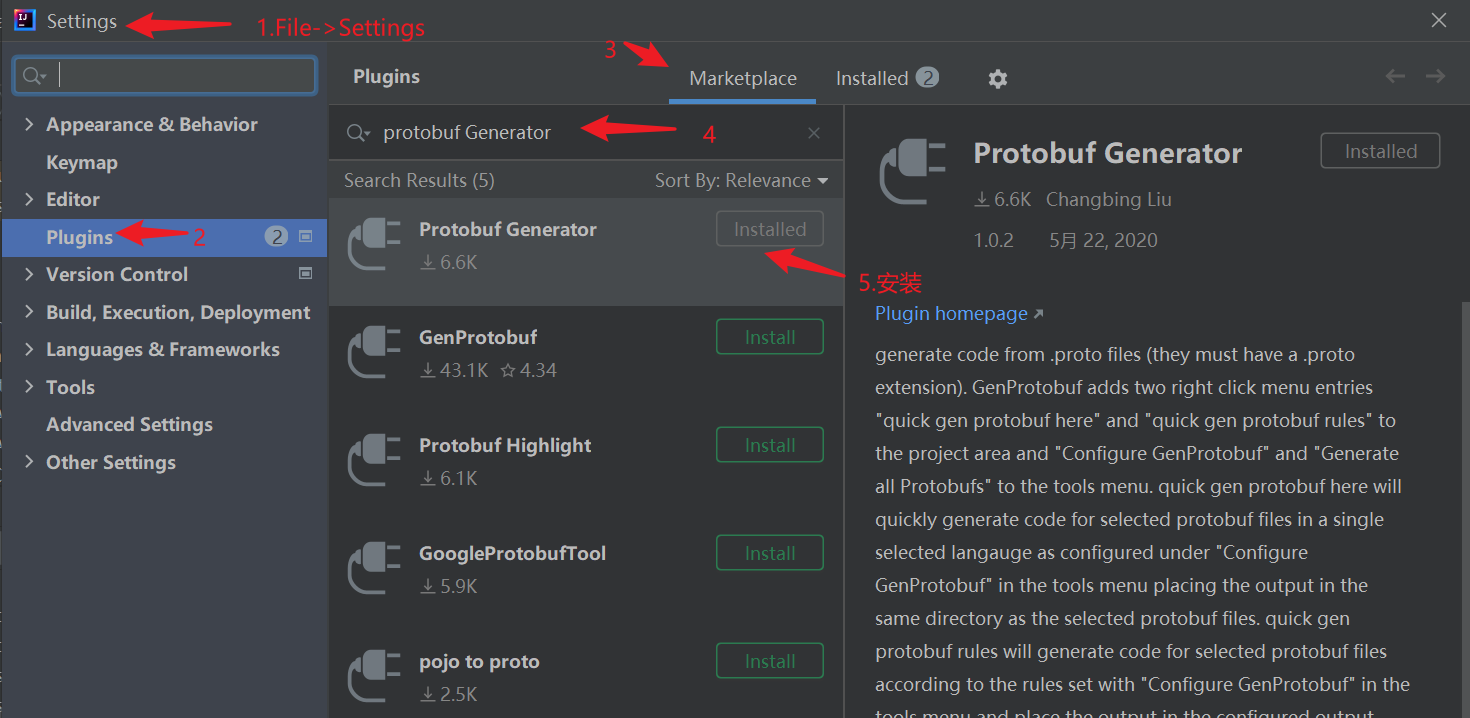Expand the Editor settings tree
The image size is (1470, 718).
[28, 199]
